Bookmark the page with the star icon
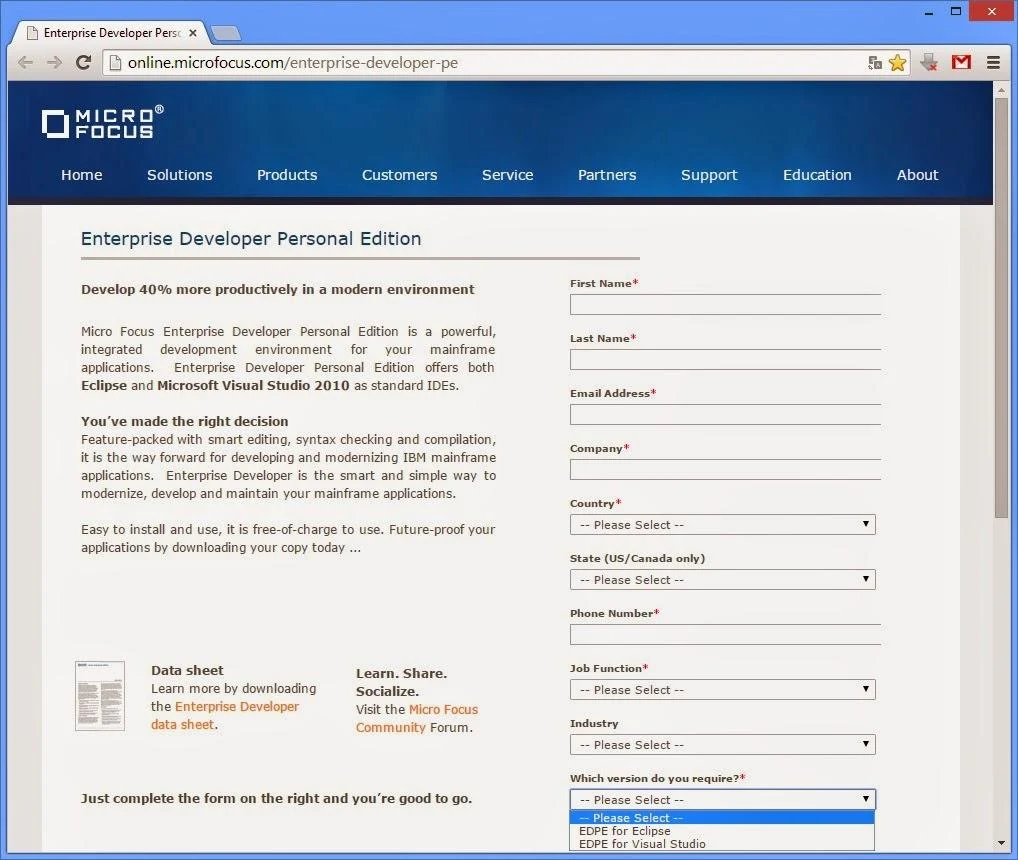Image resolution: width=1018 pixels, height=860 pixels. tap(897, 62)
